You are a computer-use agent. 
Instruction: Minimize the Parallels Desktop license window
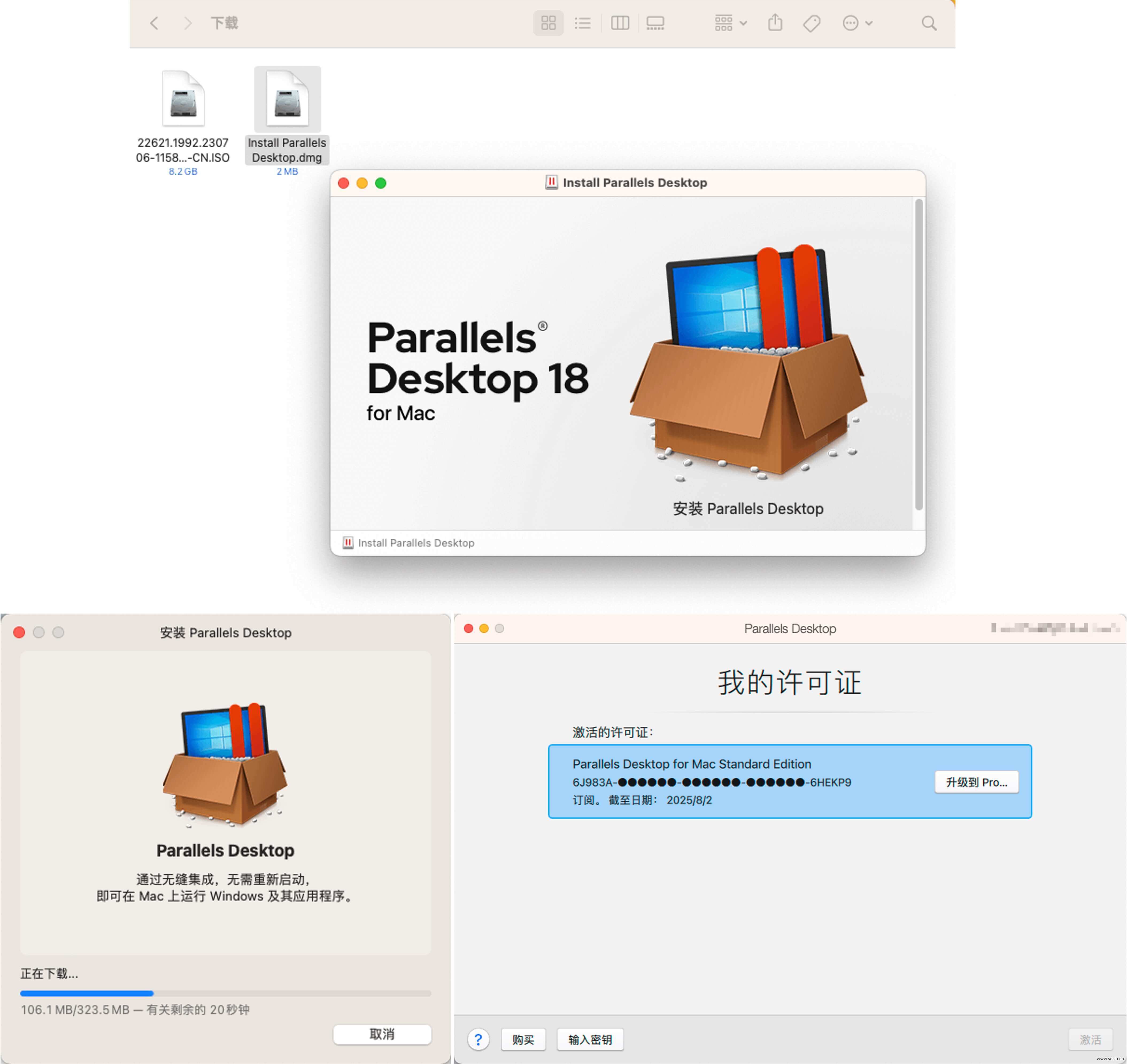484,628
